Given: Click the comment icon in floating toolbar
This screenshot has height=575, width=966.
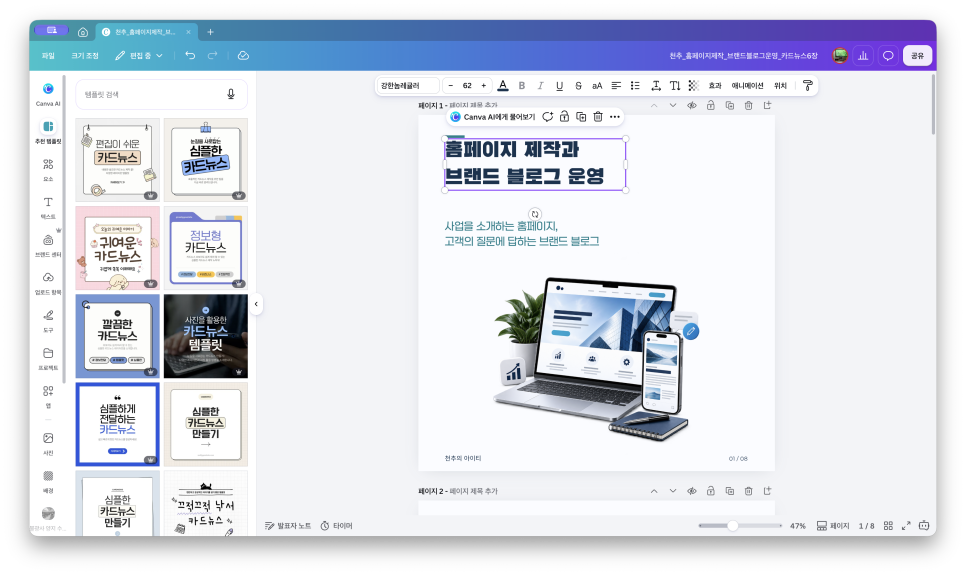Looking at the screenshot, I should point(547,116).
